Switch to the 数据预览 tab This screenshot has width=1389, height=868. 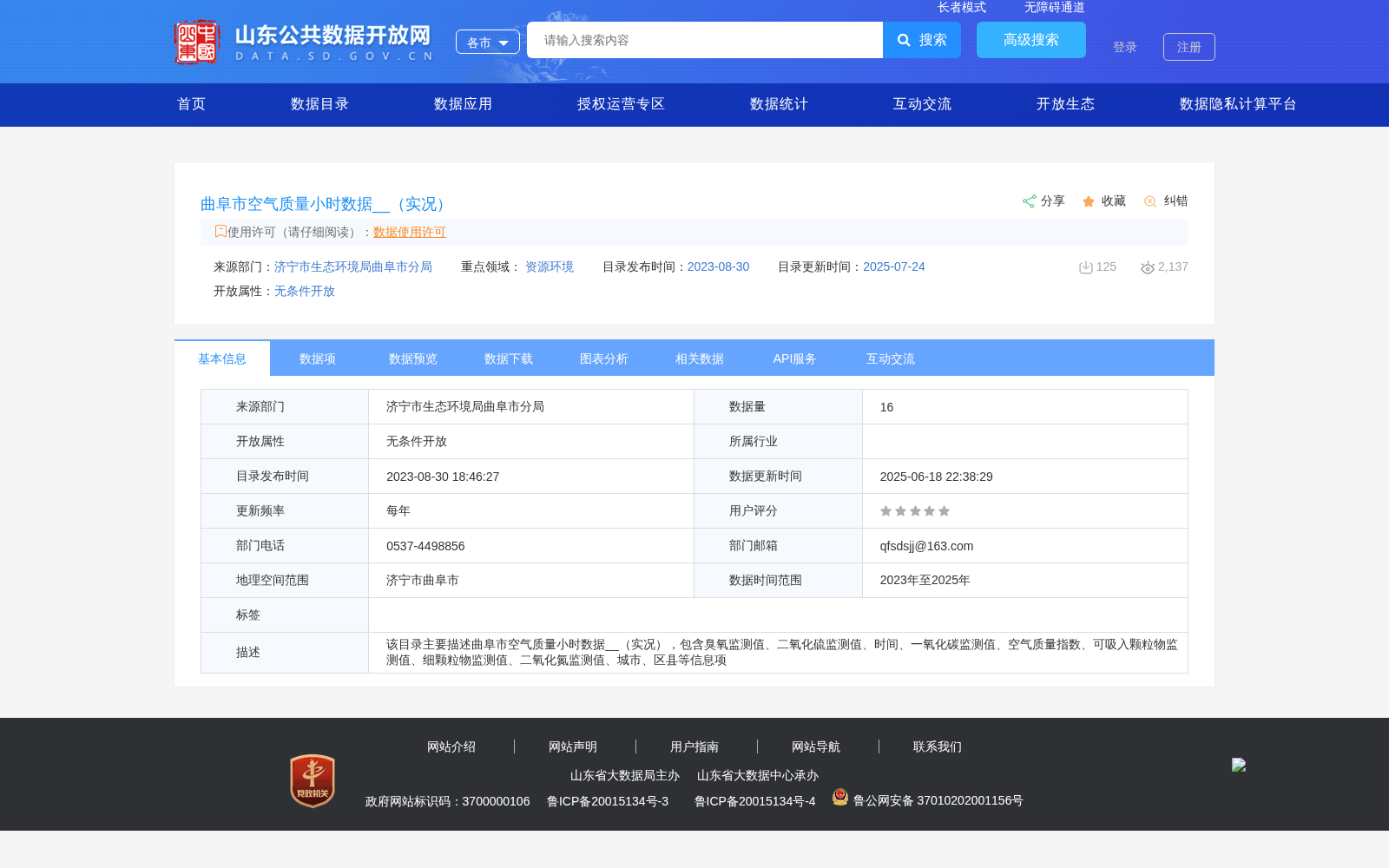click(x=413, y=358)
